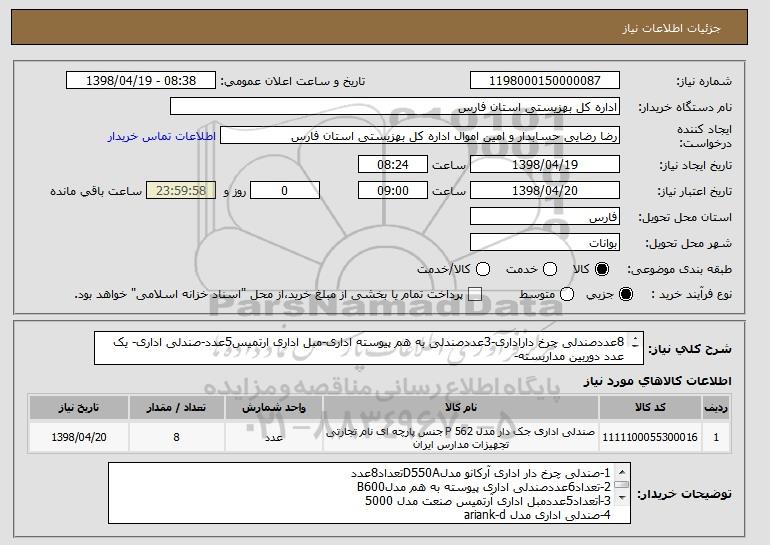Click the scroll-up arrow in buyer notes
This screenshot has width=770, height=545.
pyautogui.click(x=622, y=472)
